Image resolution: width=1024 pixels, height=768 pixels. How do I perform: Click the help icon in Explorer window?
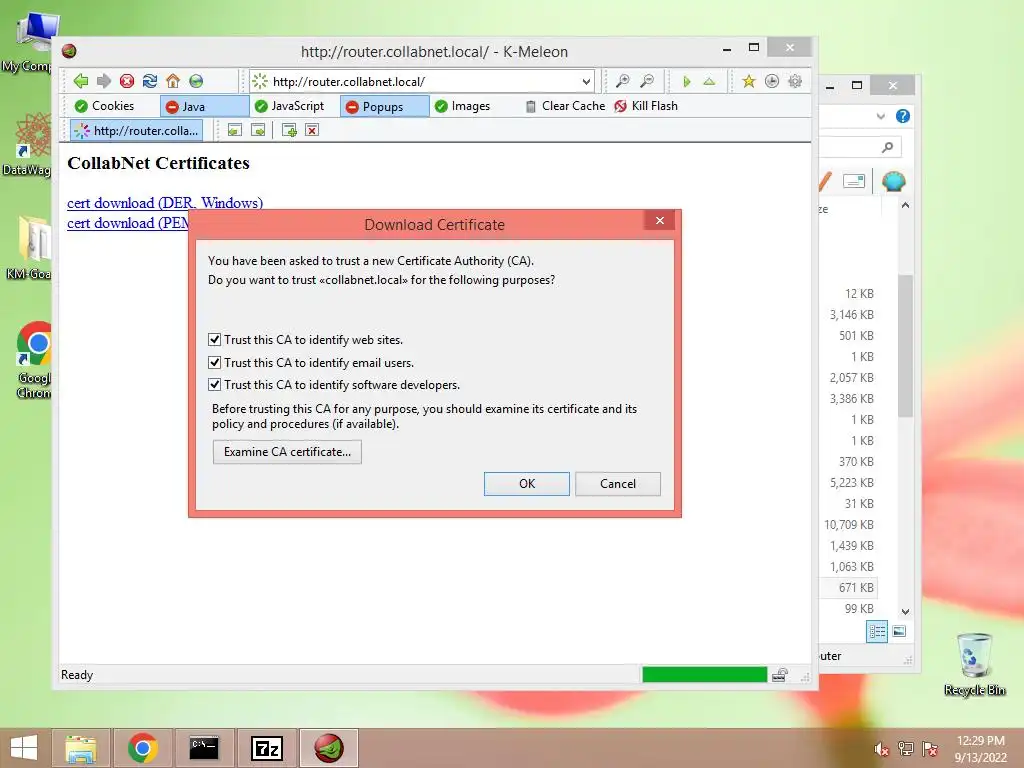[903, 116]
